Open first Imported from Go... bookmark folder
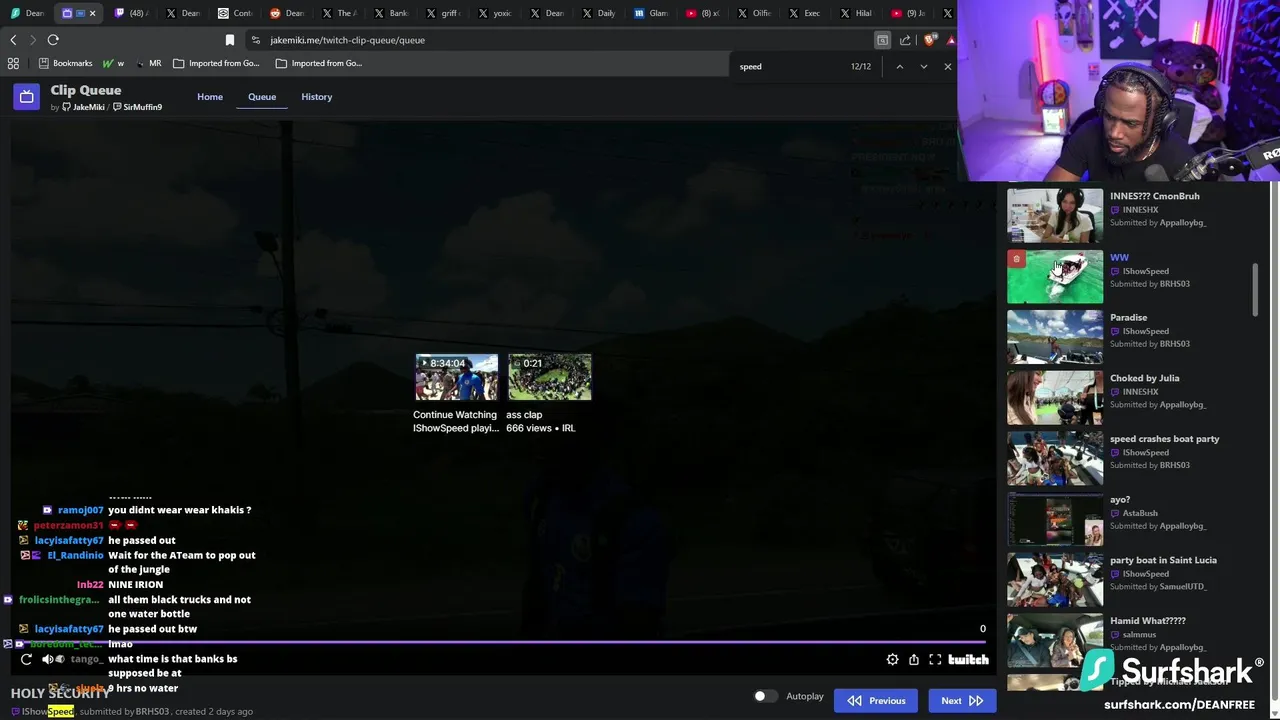This screenshot has height=720, width=1280. [x=216, y=63]
